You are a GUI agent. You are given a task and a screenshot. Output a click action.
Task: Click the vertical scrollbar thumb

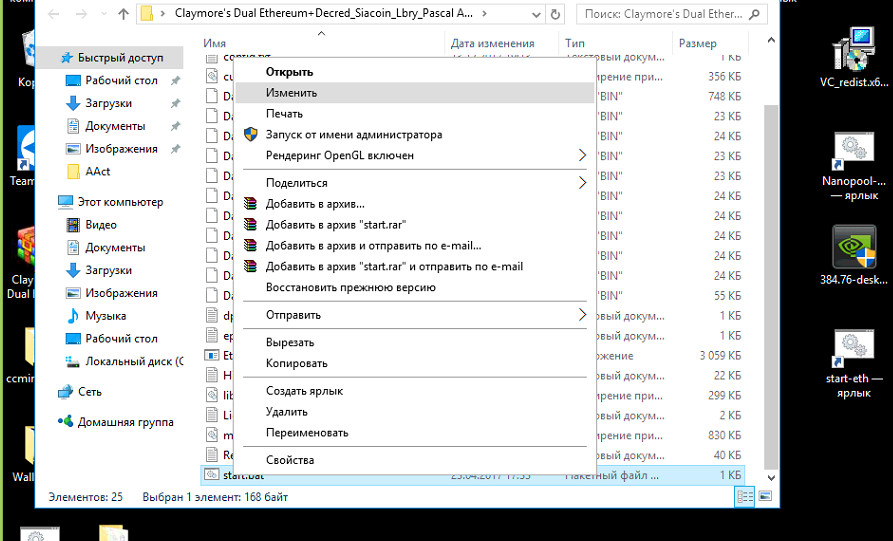click(771, 285)
